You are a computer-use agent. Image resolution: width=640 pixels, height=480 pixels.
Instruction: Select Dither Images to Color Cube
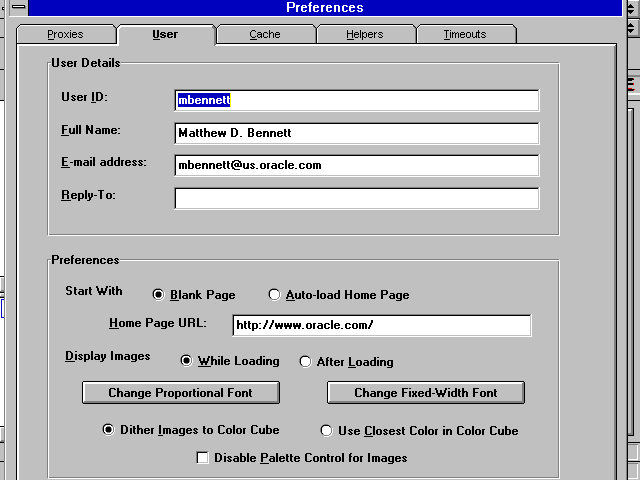109,430
